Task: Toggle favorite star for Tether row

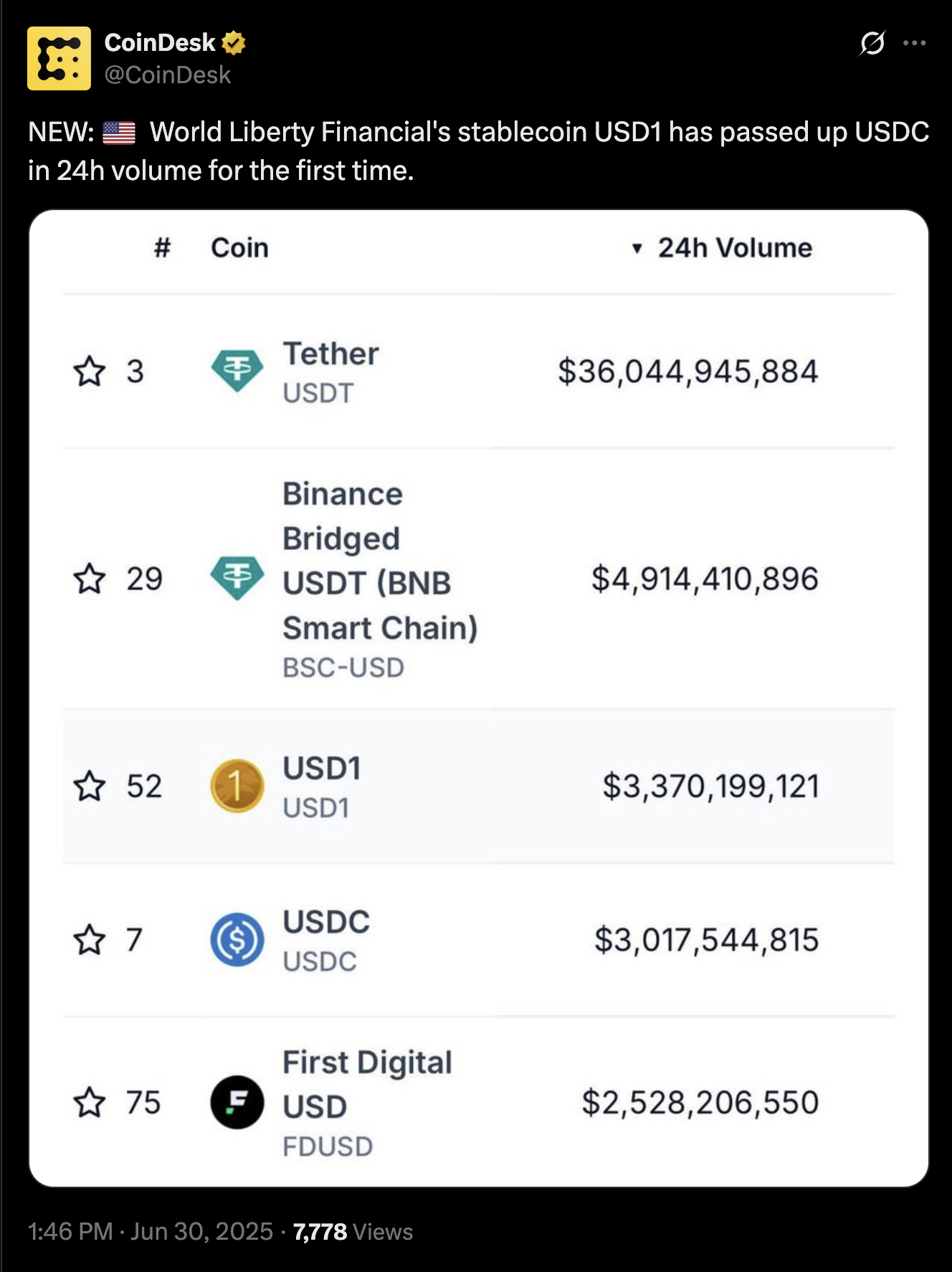Action: [90, 371]
